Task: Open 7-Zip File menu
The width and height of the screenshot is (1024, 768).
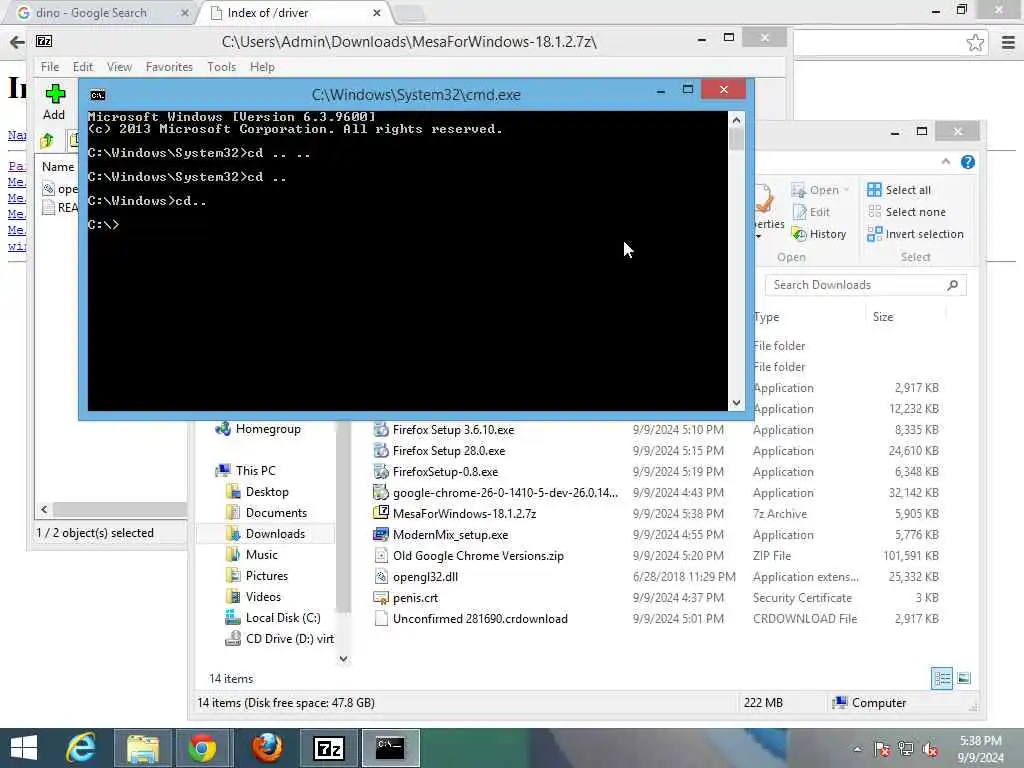Action: tap(50, 67)
